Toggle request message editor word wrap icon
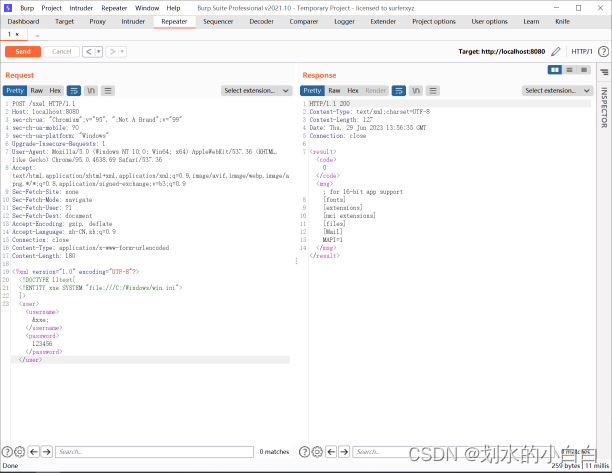612x473 pixels. click(74, 91)
